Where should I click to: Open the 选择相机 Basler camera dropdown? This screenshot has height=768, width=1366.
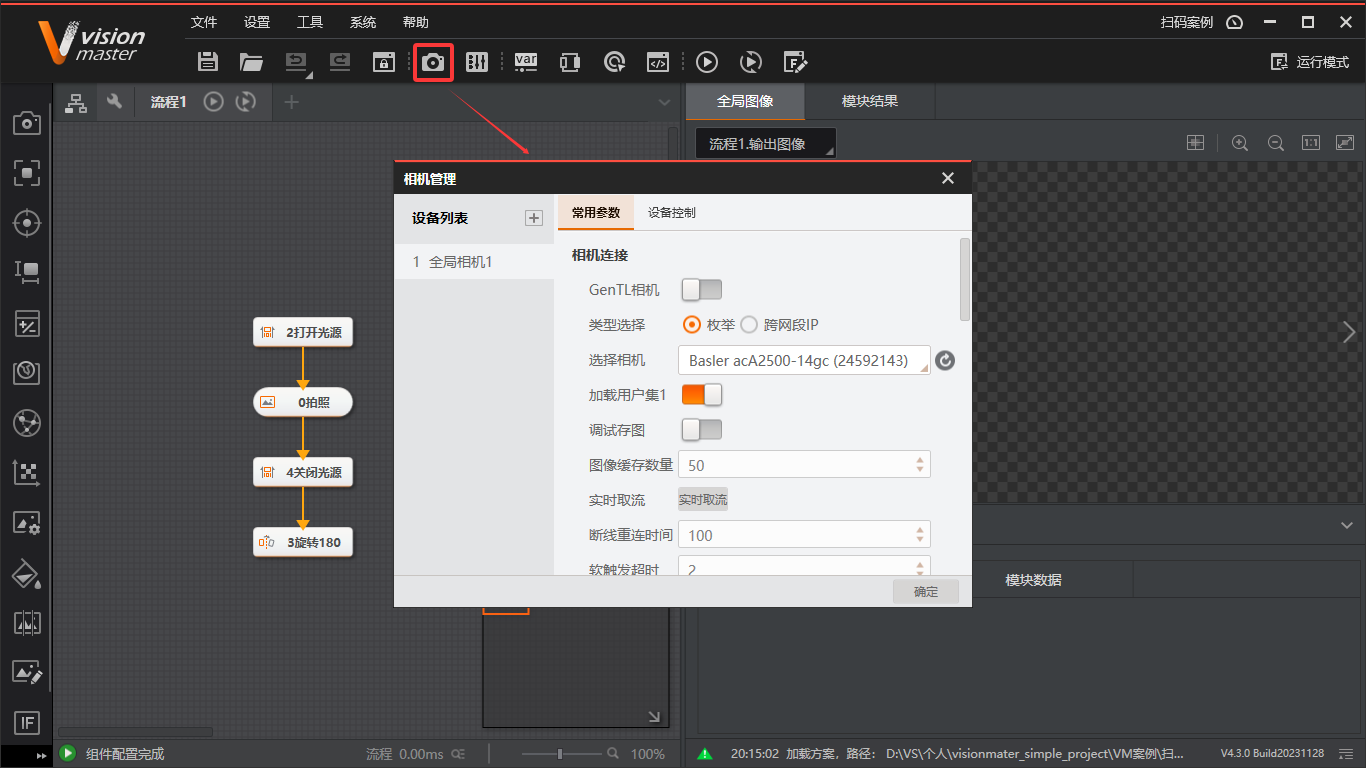pyautogui.click(x=804, y=361)
